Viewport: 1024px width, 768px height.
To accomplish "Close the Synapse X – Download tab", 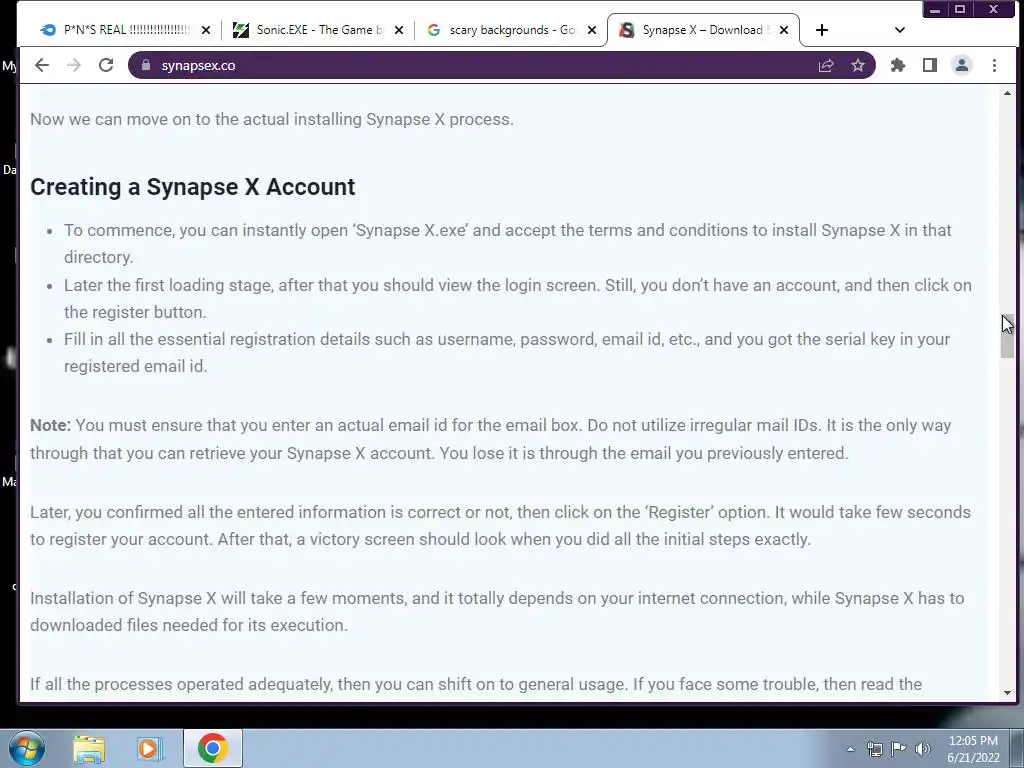I will (784, 30).
